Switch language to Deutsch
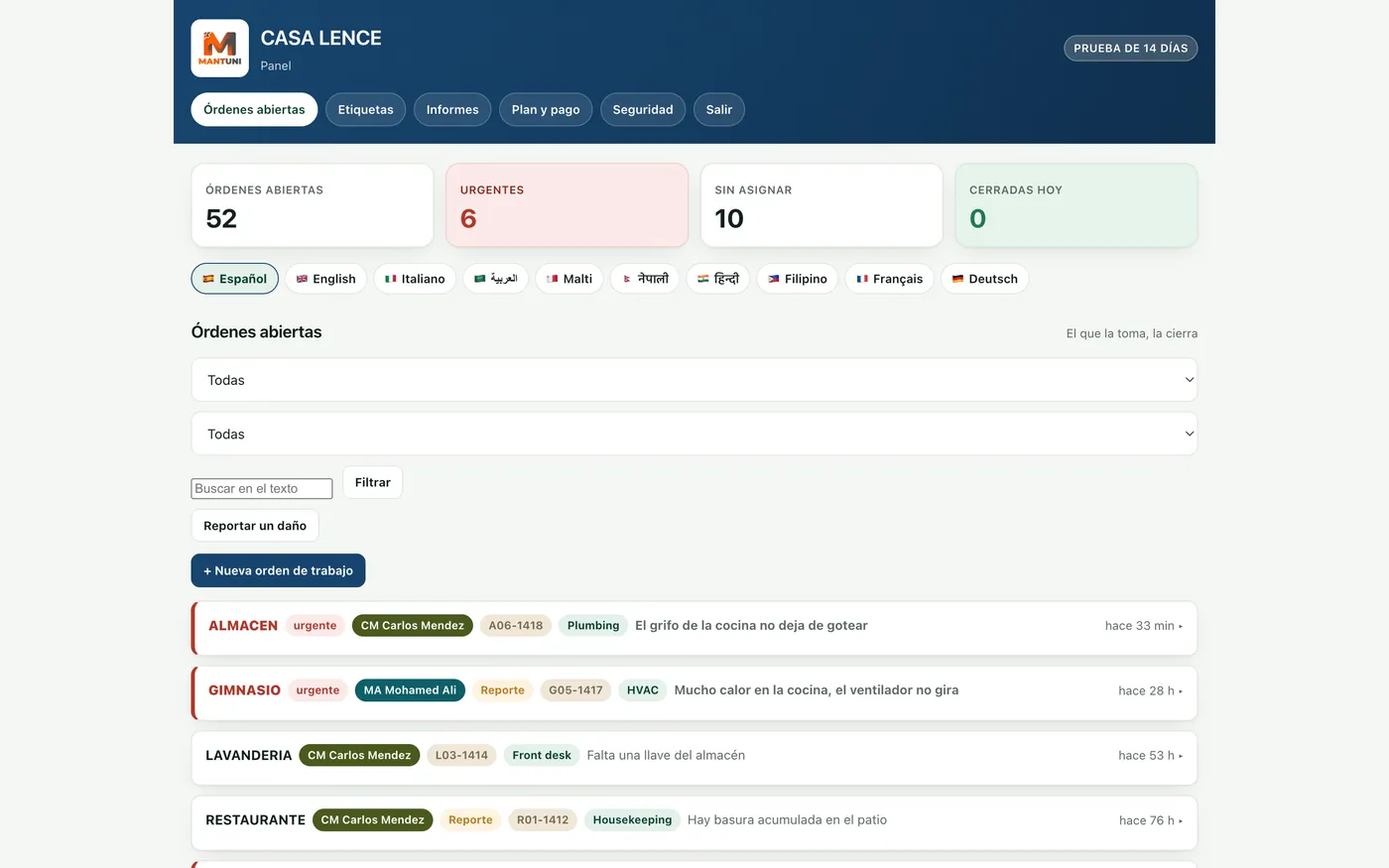This screenshot has height=868, width=1389. 985,279
